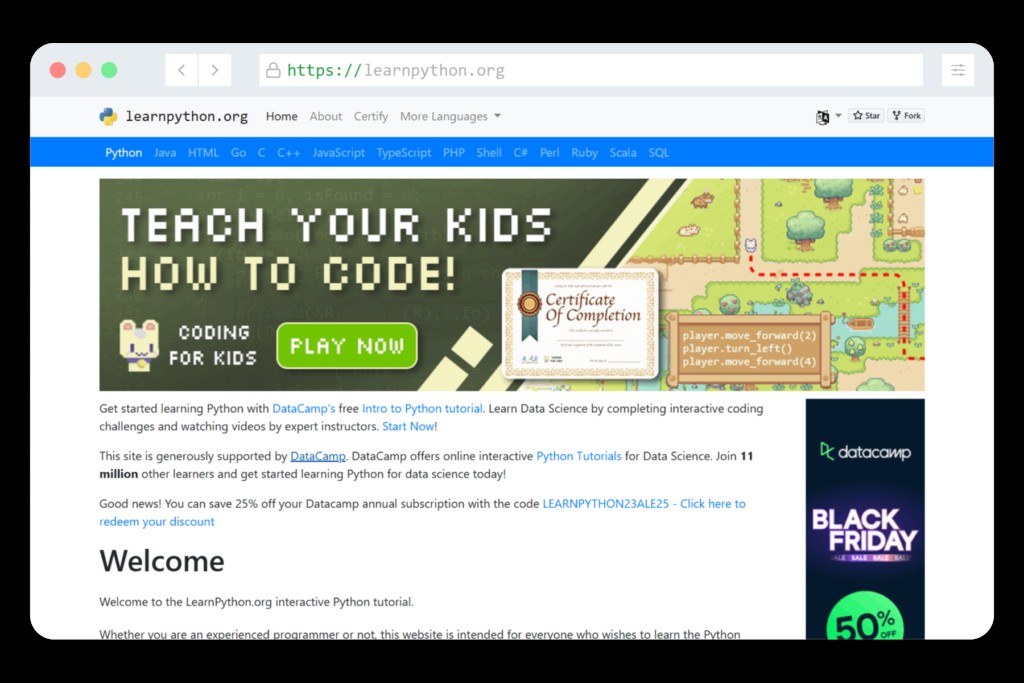Select the Scala language tab

tap(623, 153)
